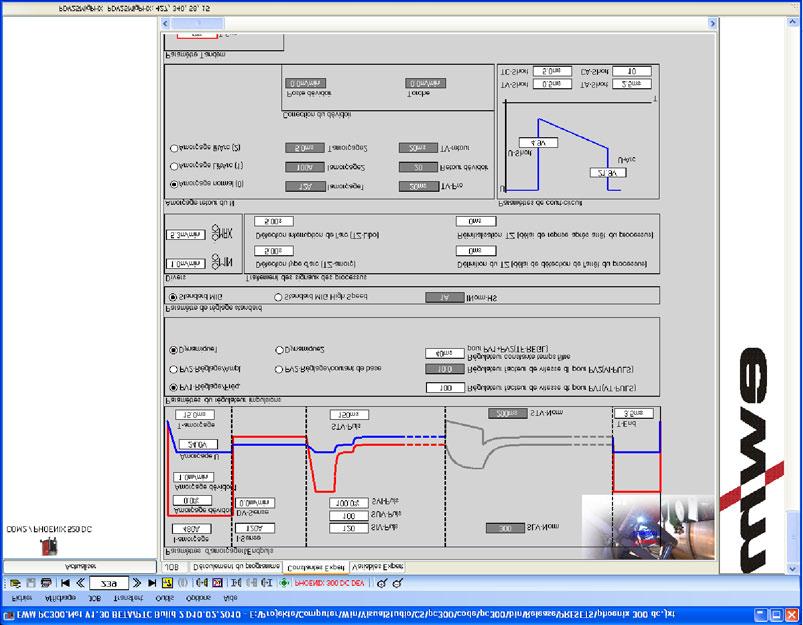This screenshot has height=625, width=803.
Task: Click the Détection type d'arc value field
Action: 273,251
